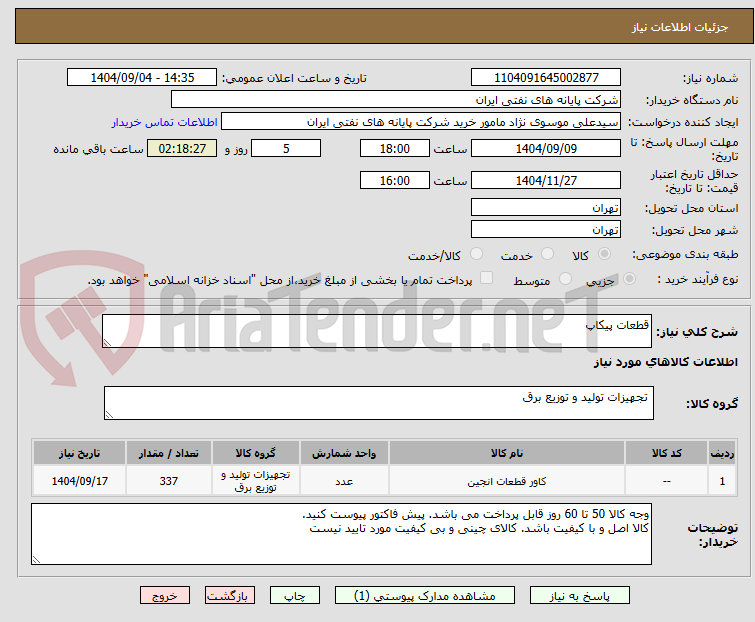Select the متوسط purchase type radio
This screenshot has height=622, width=755.
(565, 279)
